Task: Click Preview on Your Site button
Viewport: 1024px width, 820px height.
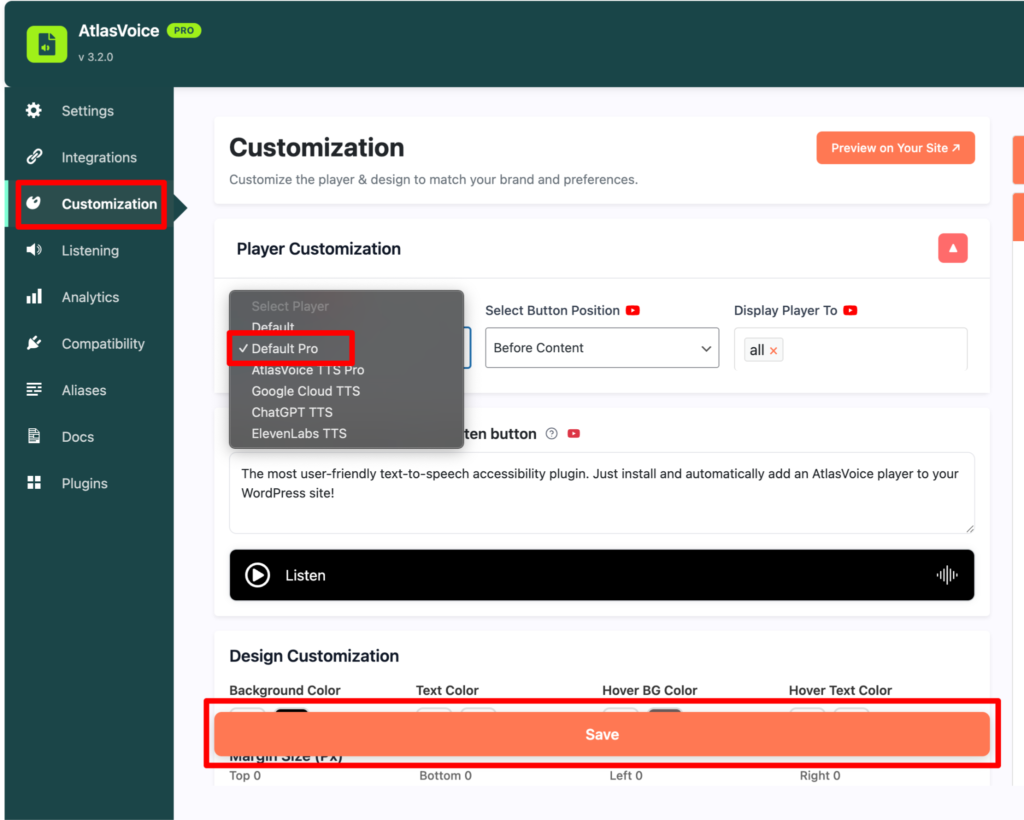Action: 895,148
